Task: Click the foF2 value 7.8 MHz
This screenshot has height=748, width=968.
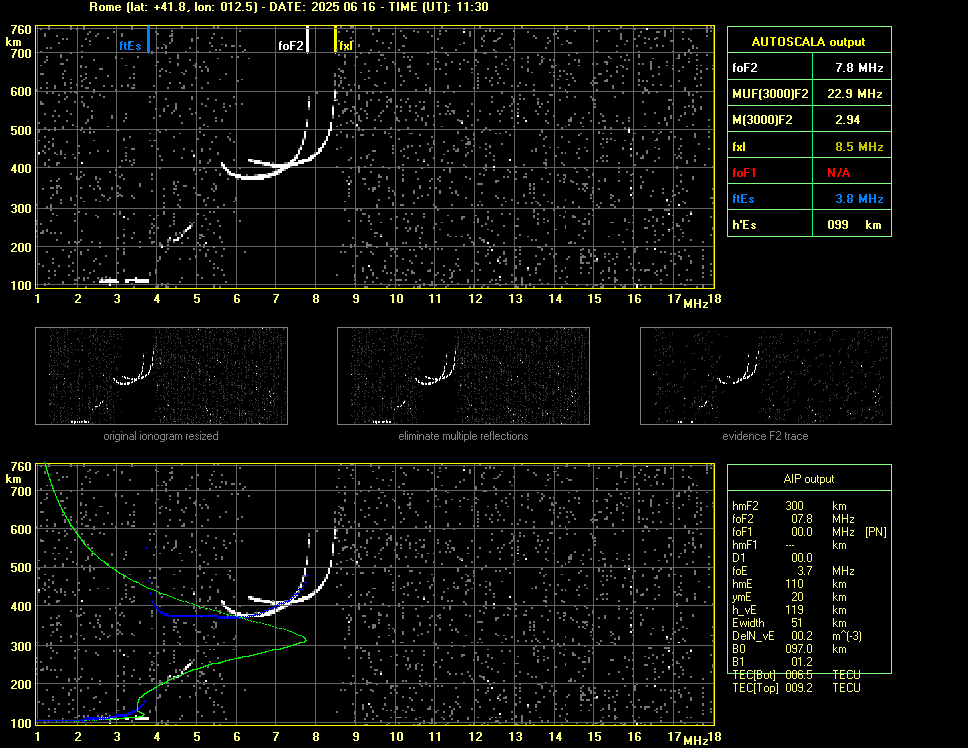Action: point(859,68)
